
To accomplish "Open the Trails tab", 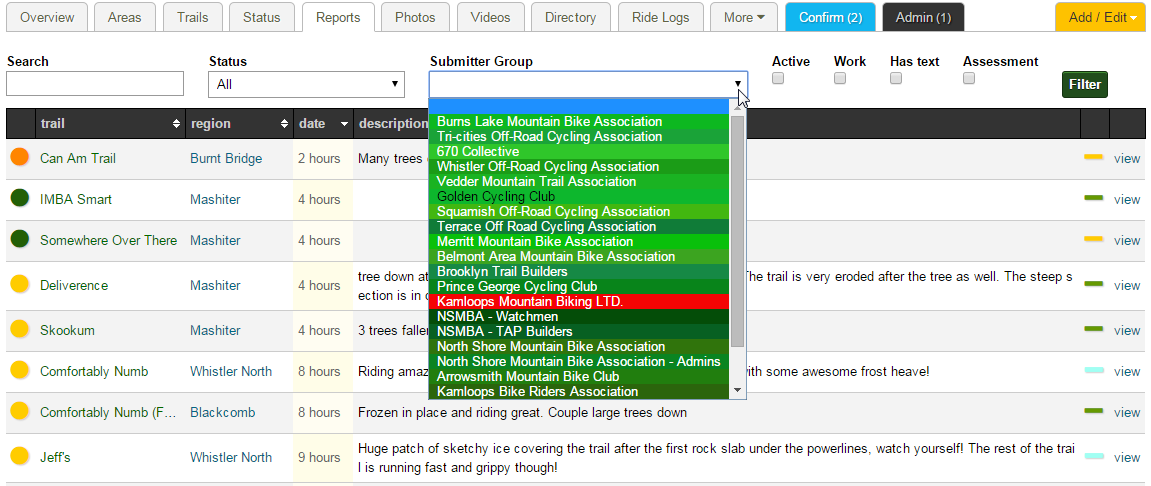I will (x=192, y=18).
